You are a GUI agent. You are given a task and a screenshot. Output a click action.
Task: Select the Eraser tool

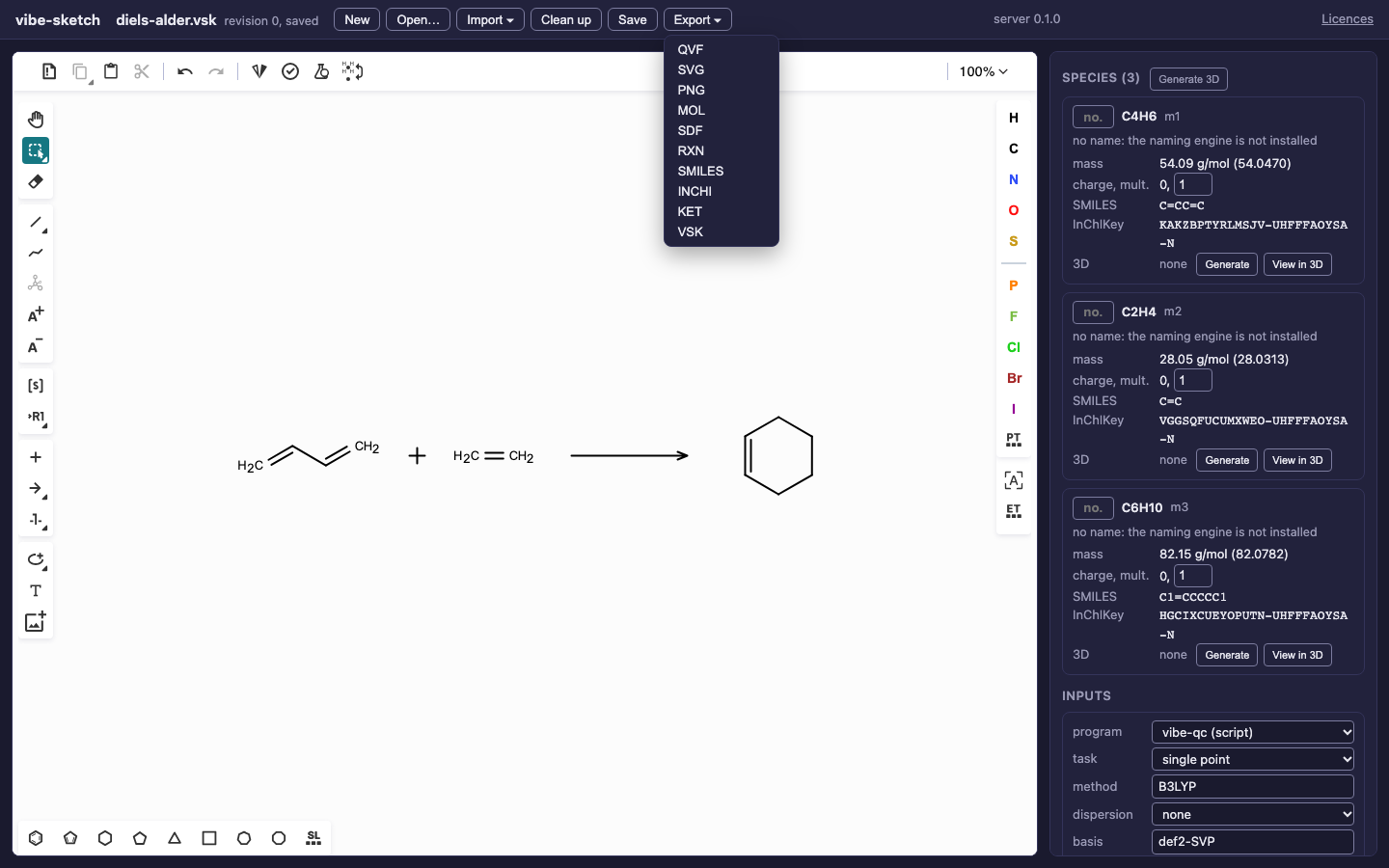36,181
